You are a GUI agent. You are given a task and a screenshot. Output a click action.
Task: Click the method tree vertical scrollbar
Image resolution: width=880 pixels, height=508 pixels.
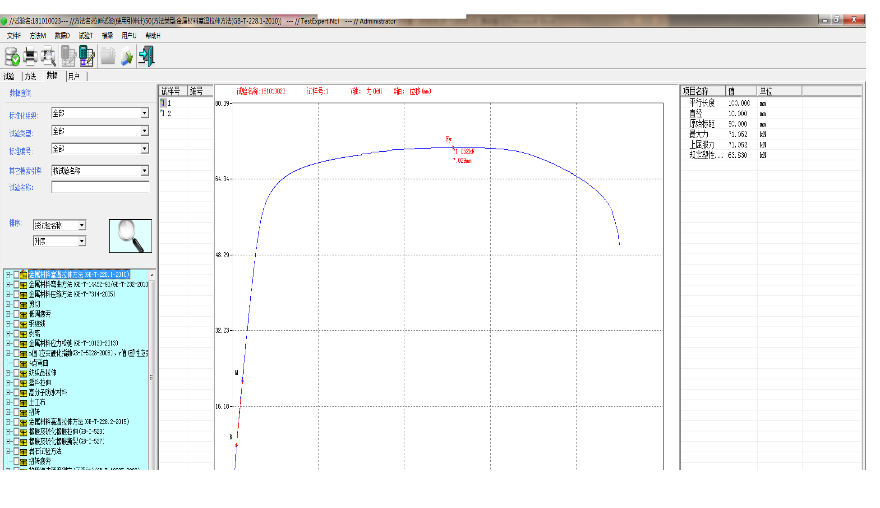pyautogui.click(x=152, y=377)
